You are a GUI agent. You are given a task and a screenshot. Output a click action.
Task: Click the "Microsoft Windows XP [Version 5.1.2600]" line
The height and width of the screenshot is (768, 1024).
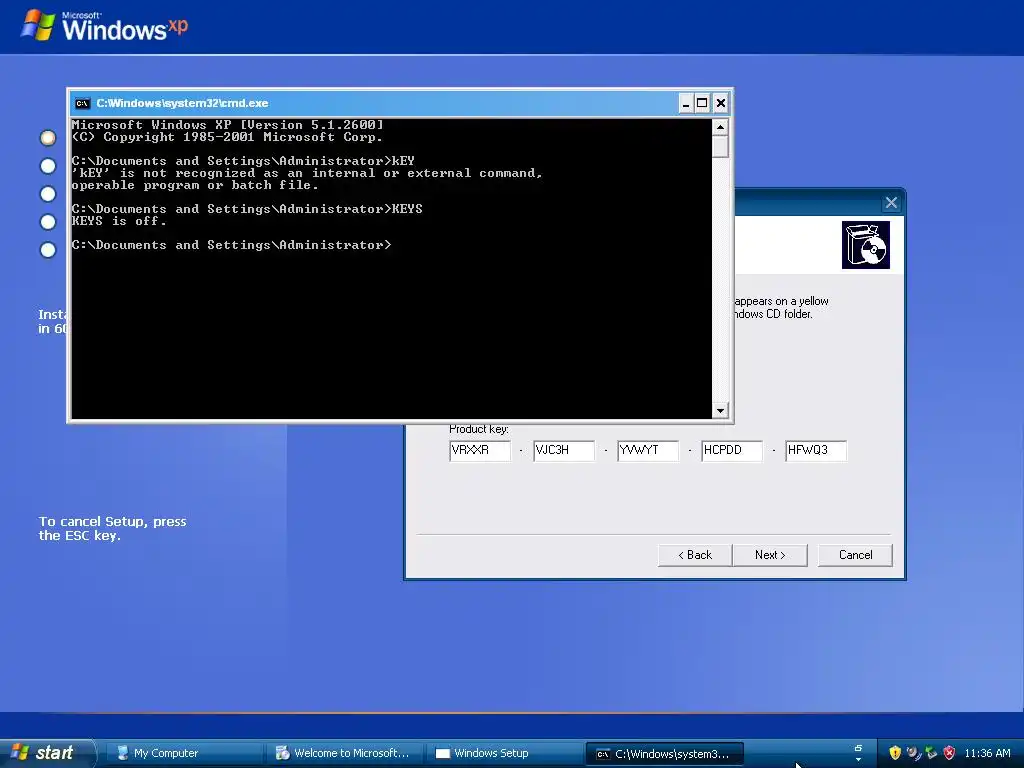tap(227, 125)
